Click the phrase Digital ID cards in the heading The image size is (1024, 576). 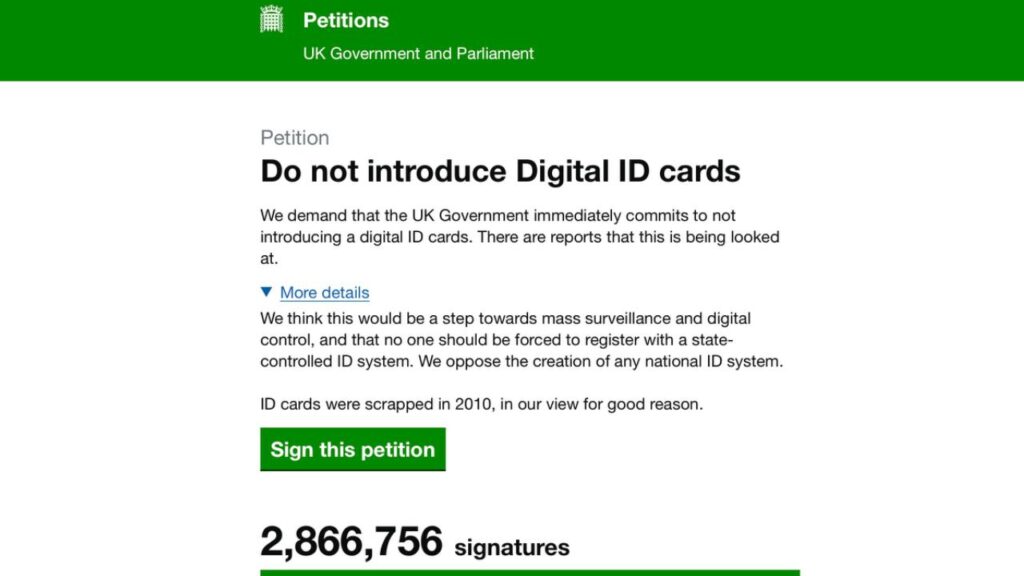coord(628,171)
